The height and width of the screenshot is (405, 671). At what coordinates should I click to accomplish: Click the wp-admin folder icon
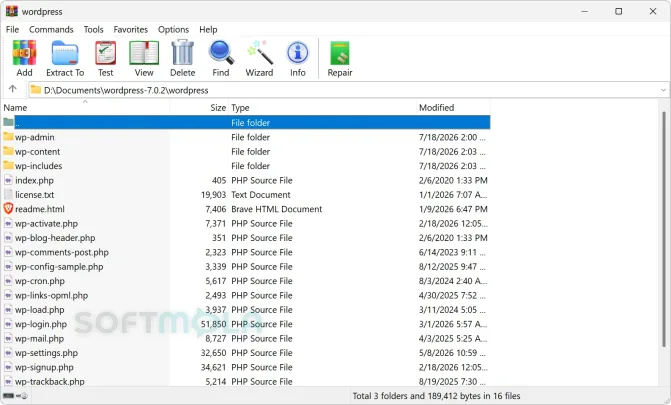coord(8,137)
